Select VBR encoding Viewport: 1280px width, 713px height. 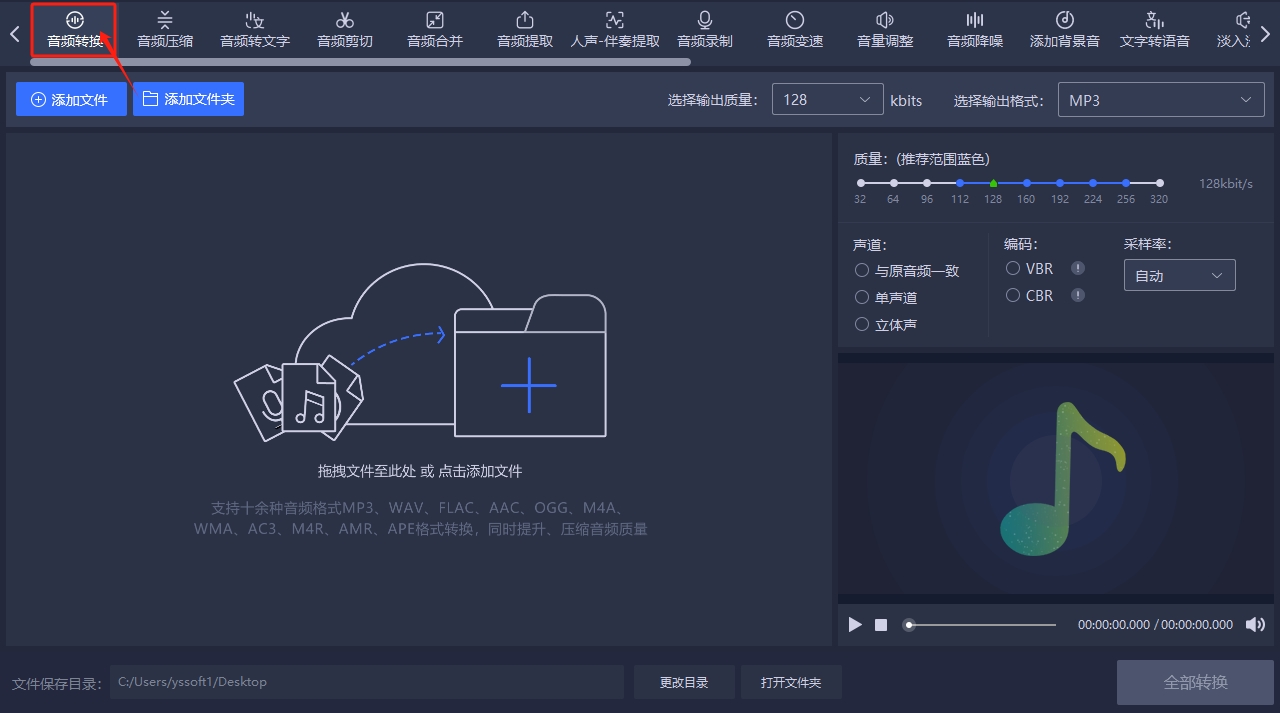click(1029, 268)
